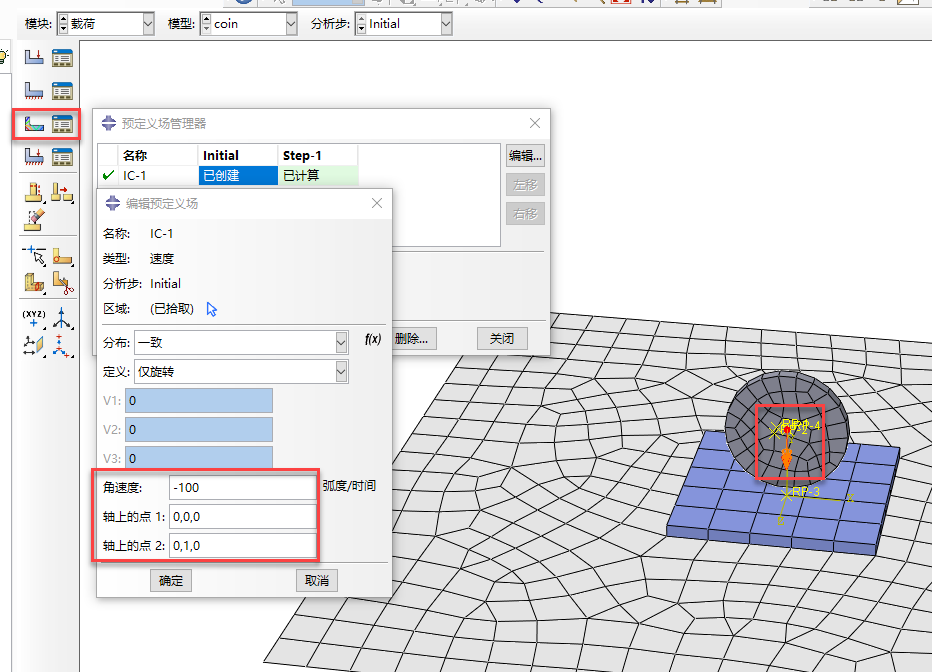Select the Replace Faces geometry edit tool
The image size is (932, 672).
tap(62, 192)
